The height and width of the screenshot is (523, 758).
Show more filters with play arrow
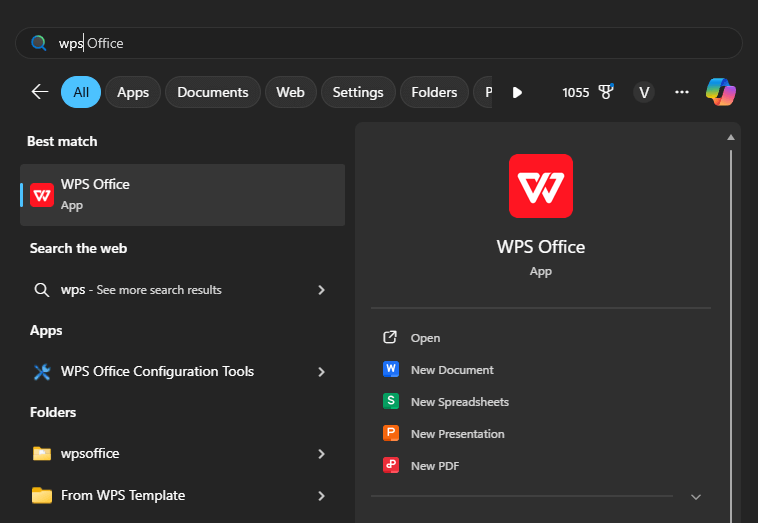pos(517,92)
